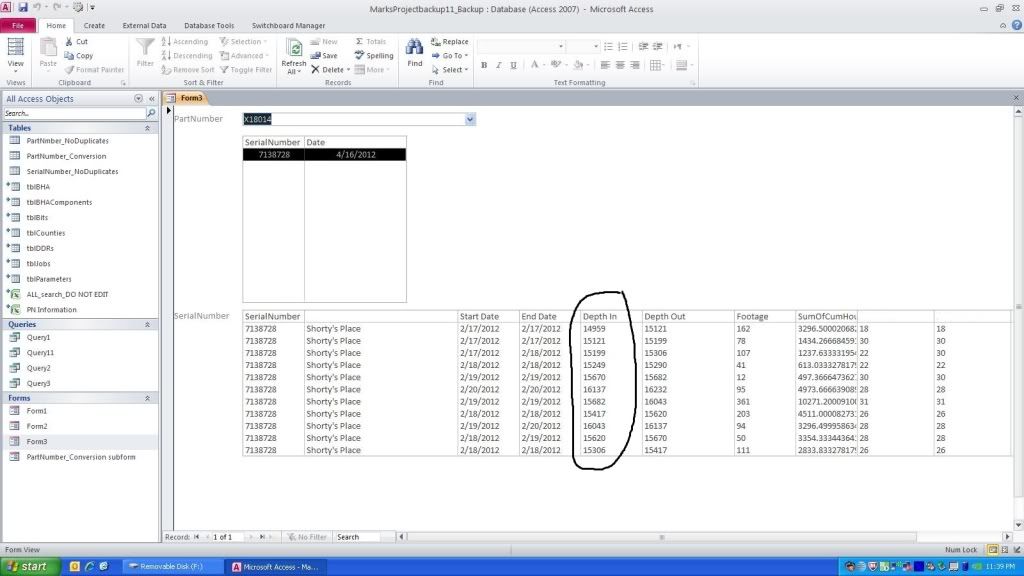
Task: Collapse the Queries group in navigation pane
Action: 148,325
